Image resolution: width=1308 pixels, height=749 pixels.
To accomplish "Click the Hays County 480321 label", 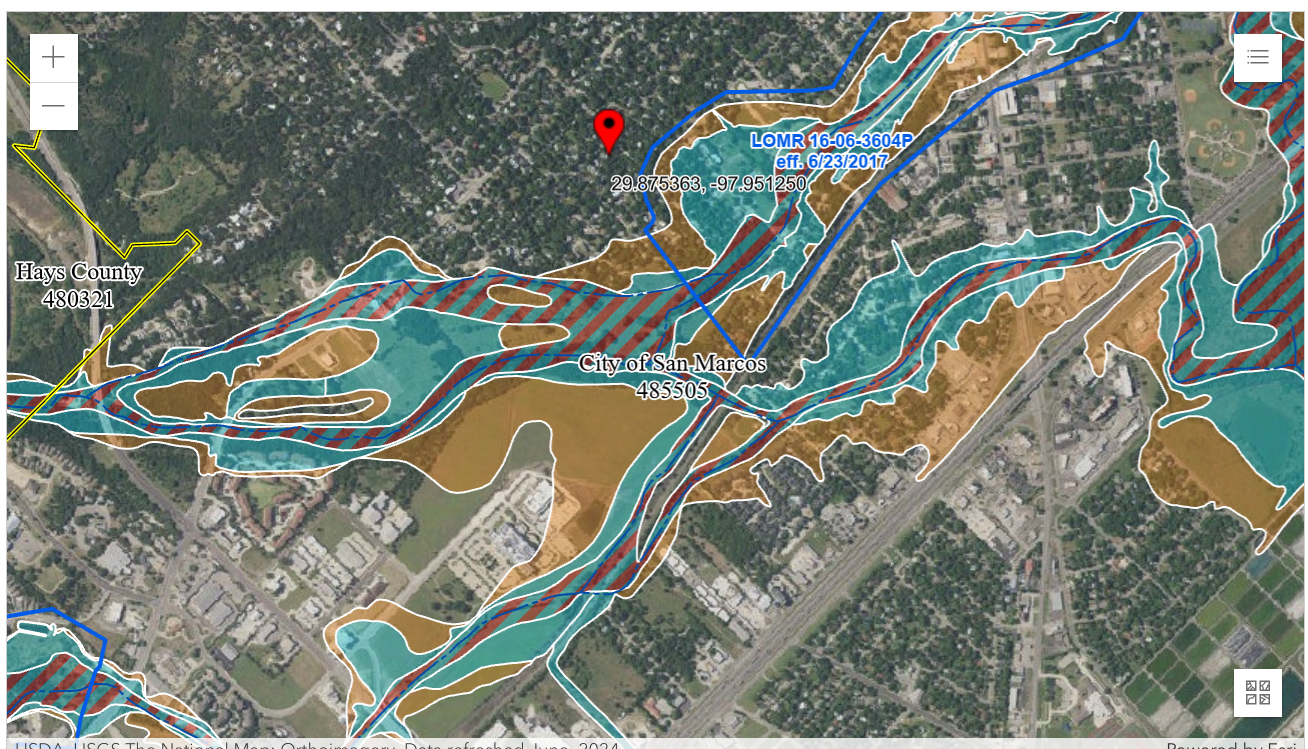I will 79,285.
